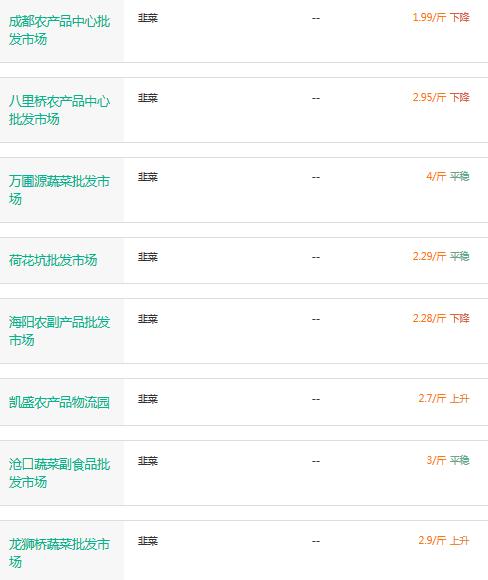
Task: Click the 2.7/斤 上升 price
Action: [444, 398]
